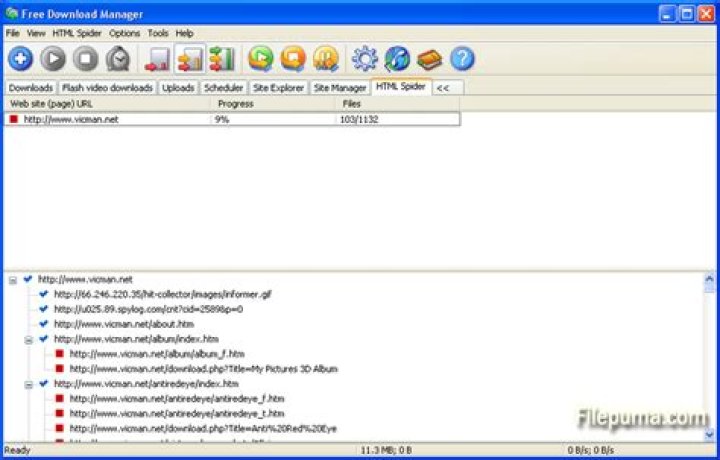Switch to the Site Explorer tab

(x=278, y=88)
